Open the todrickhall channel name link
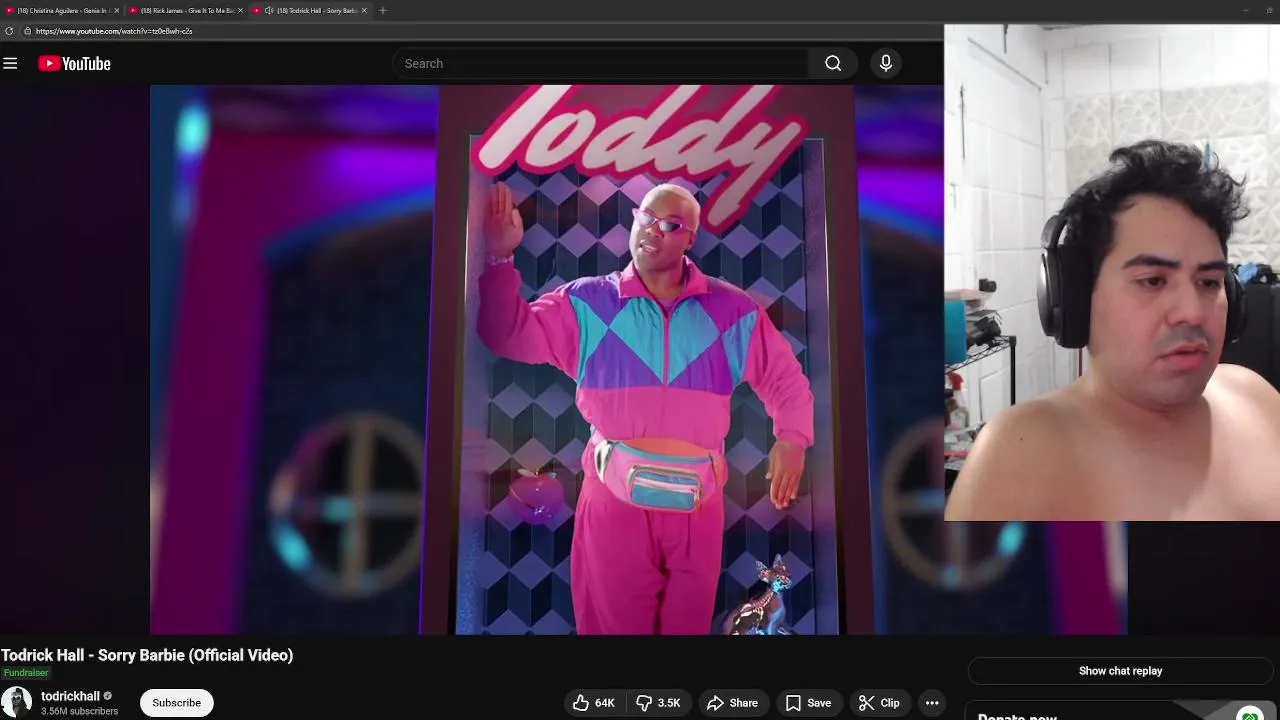Viewport: 1280px width, 720px height. (70, 696)
